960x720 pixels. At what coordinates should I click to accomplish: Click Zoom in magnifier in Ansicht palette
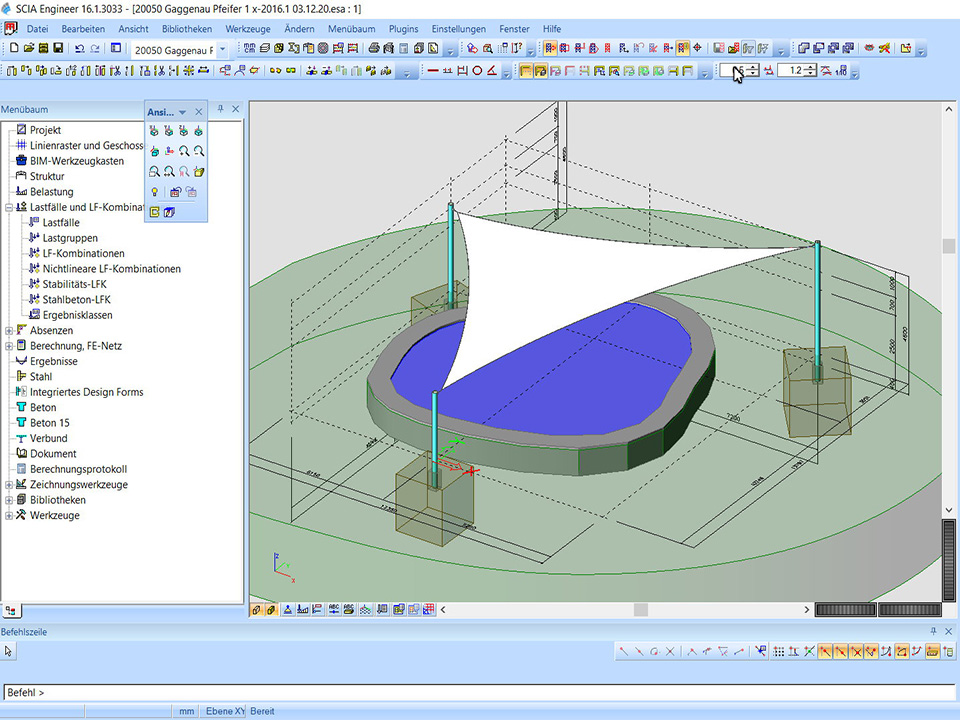[x=184, y=151]
